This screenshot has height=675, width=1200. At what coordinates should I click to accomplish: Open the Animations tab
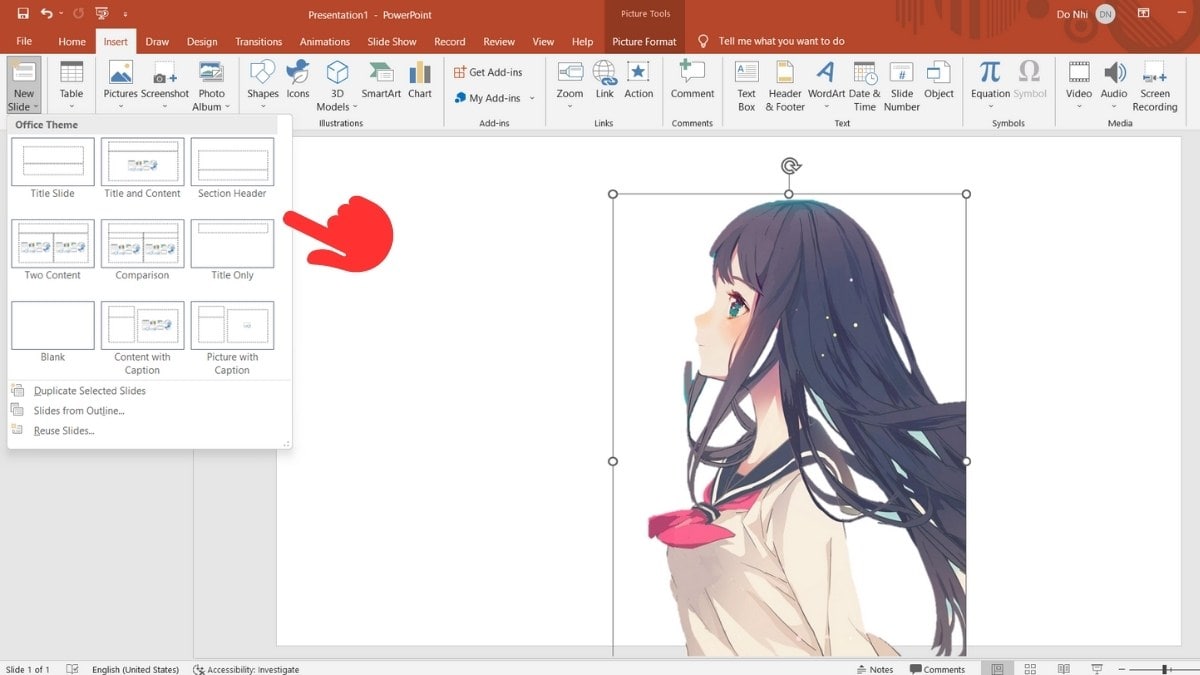pos(325,42)
